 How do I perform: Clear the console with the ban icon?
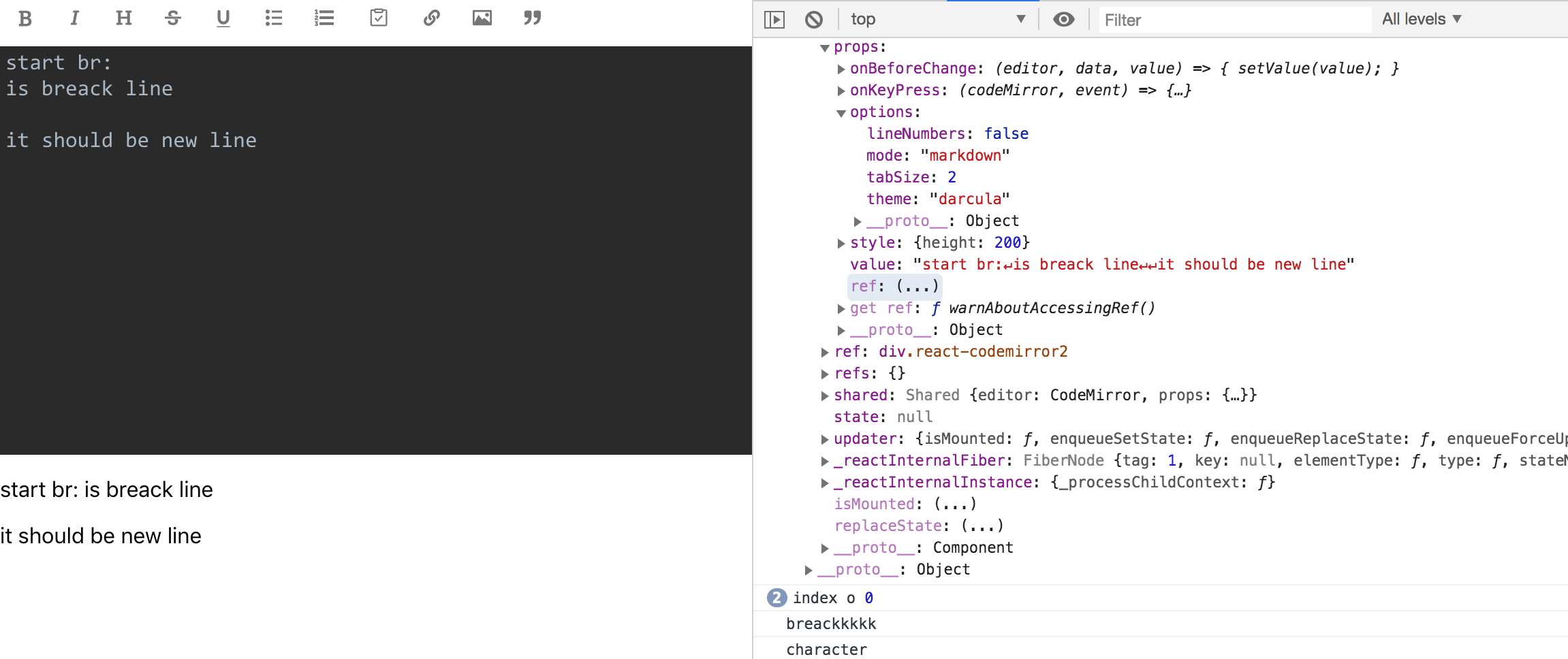tap(814, 20)
